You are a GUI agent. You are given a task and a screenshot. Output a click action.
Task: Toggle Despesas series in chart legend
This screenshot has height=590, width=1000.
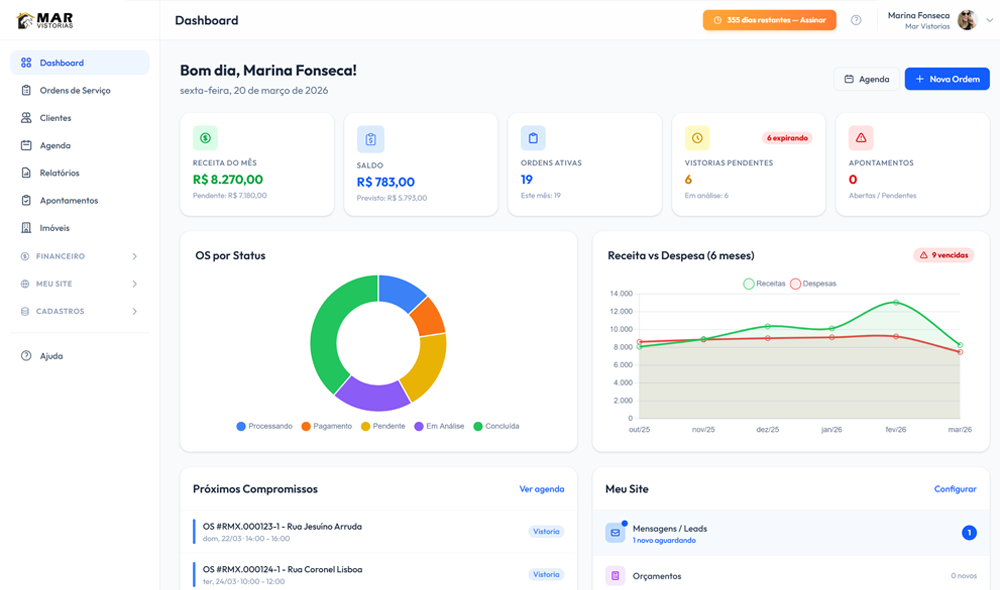pyautogui.click(x=813, y=284)
